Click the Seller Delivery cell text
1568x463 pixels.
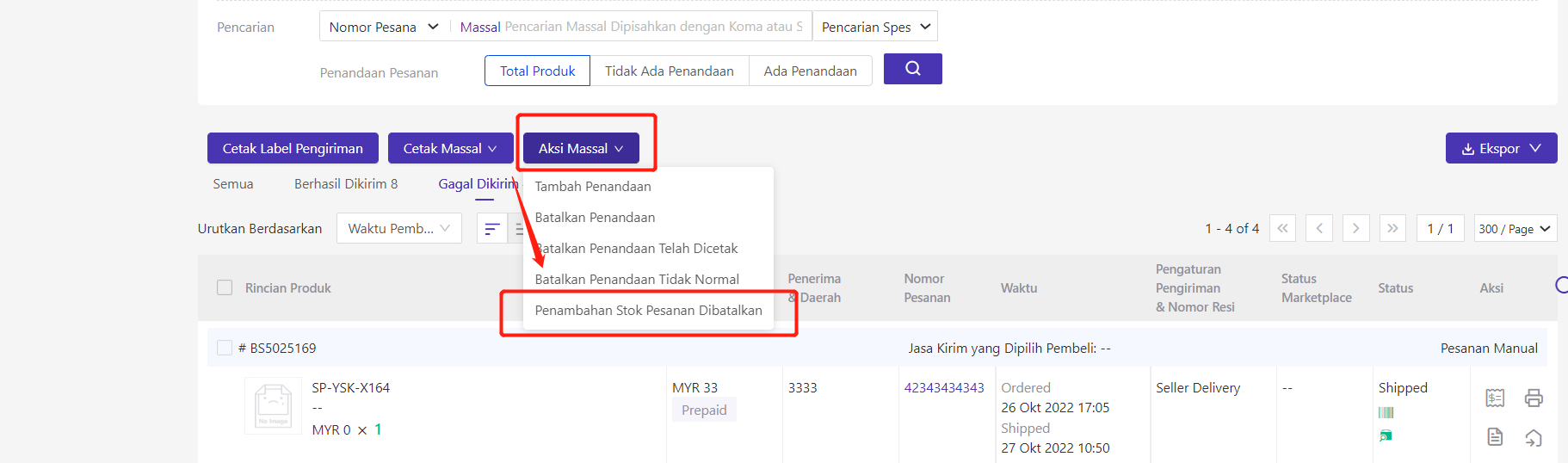click(x=1198, y=387)
